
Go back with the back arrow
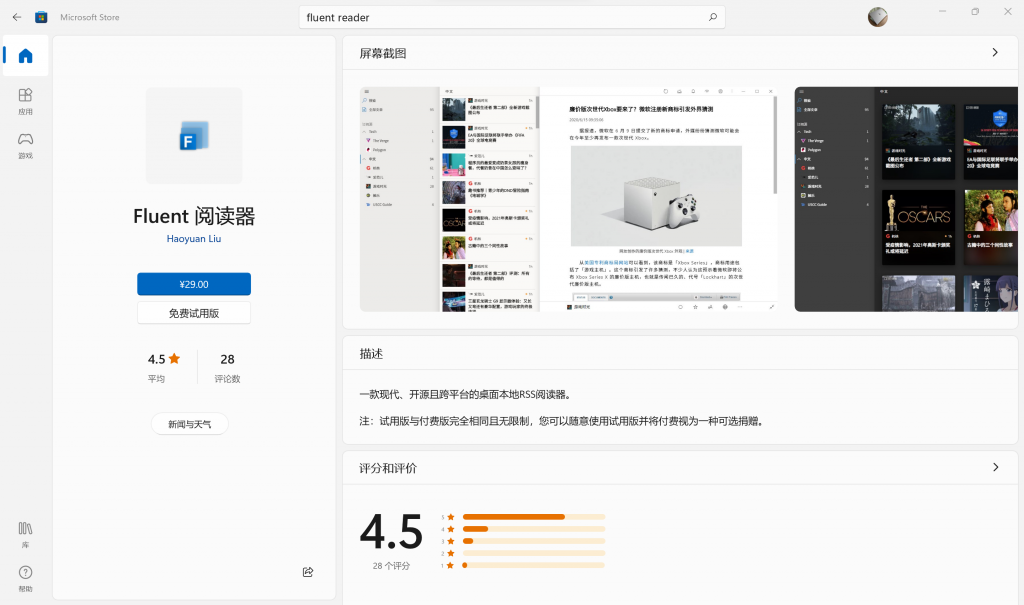(17, 17)
